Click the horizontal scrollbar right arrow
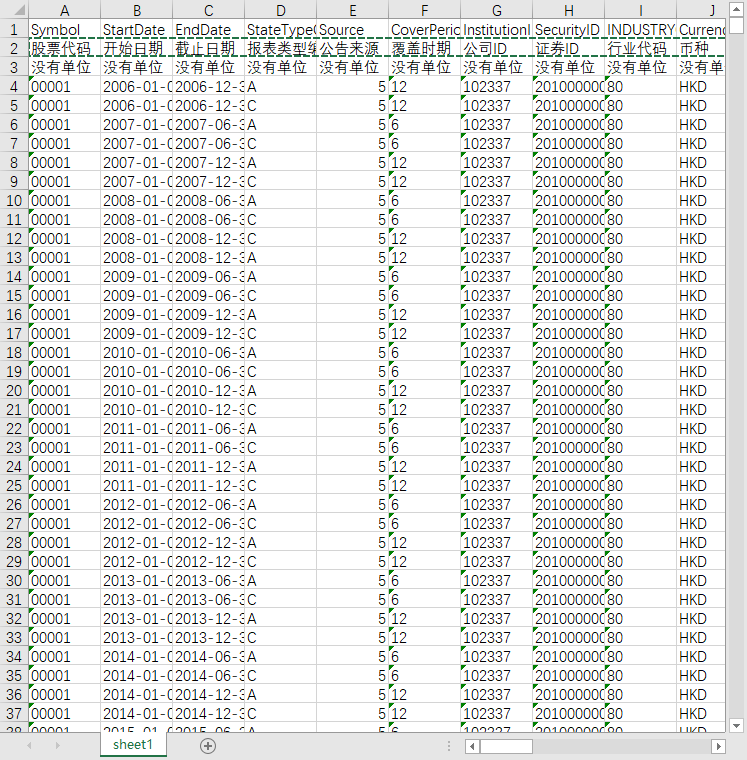The height and width of the screenshot is (760, 747). [718, 746]
